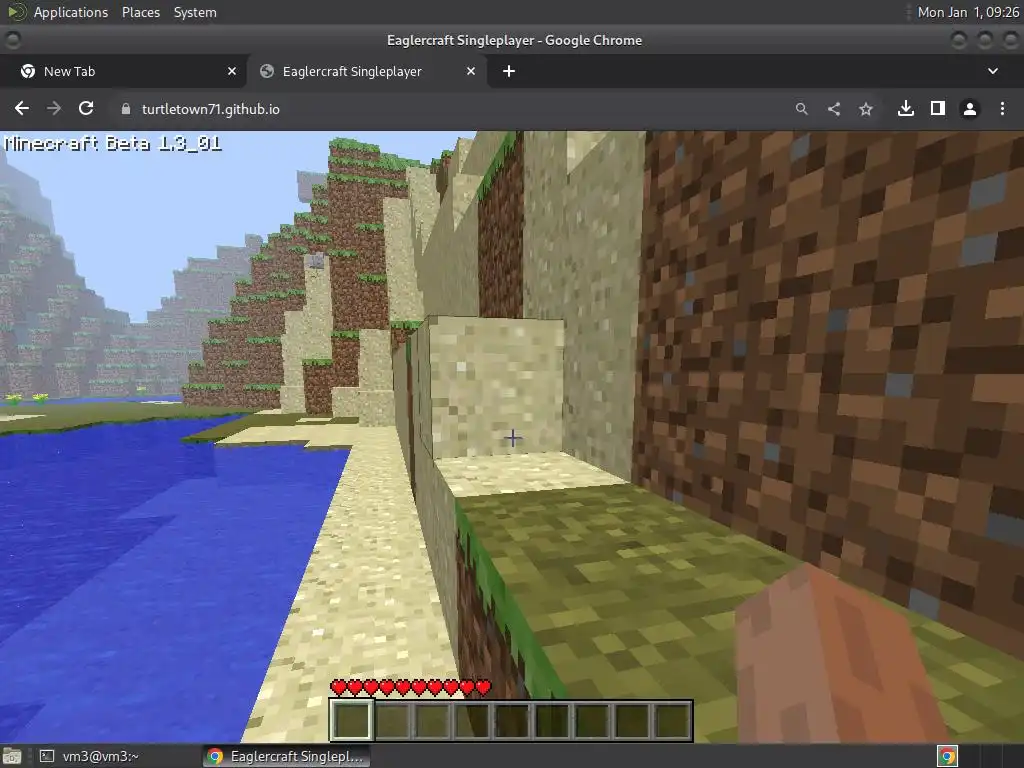This screenshot has width=1024, height=768.
Task: Switch to the New Tab tab
Action: pyautogui.click(x=123, y=71)
